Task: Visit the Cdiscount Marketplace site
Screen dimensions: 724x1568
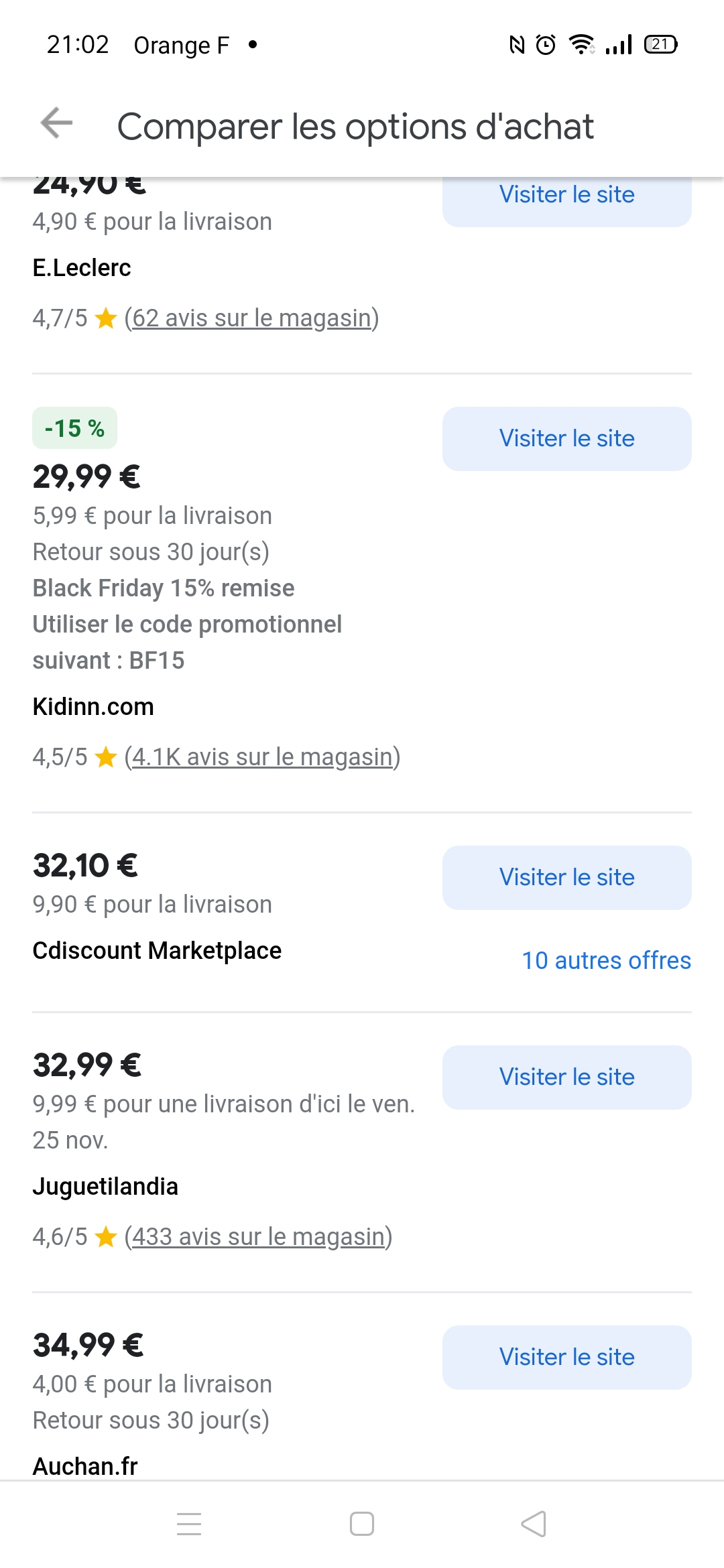Action: point(566,878)
